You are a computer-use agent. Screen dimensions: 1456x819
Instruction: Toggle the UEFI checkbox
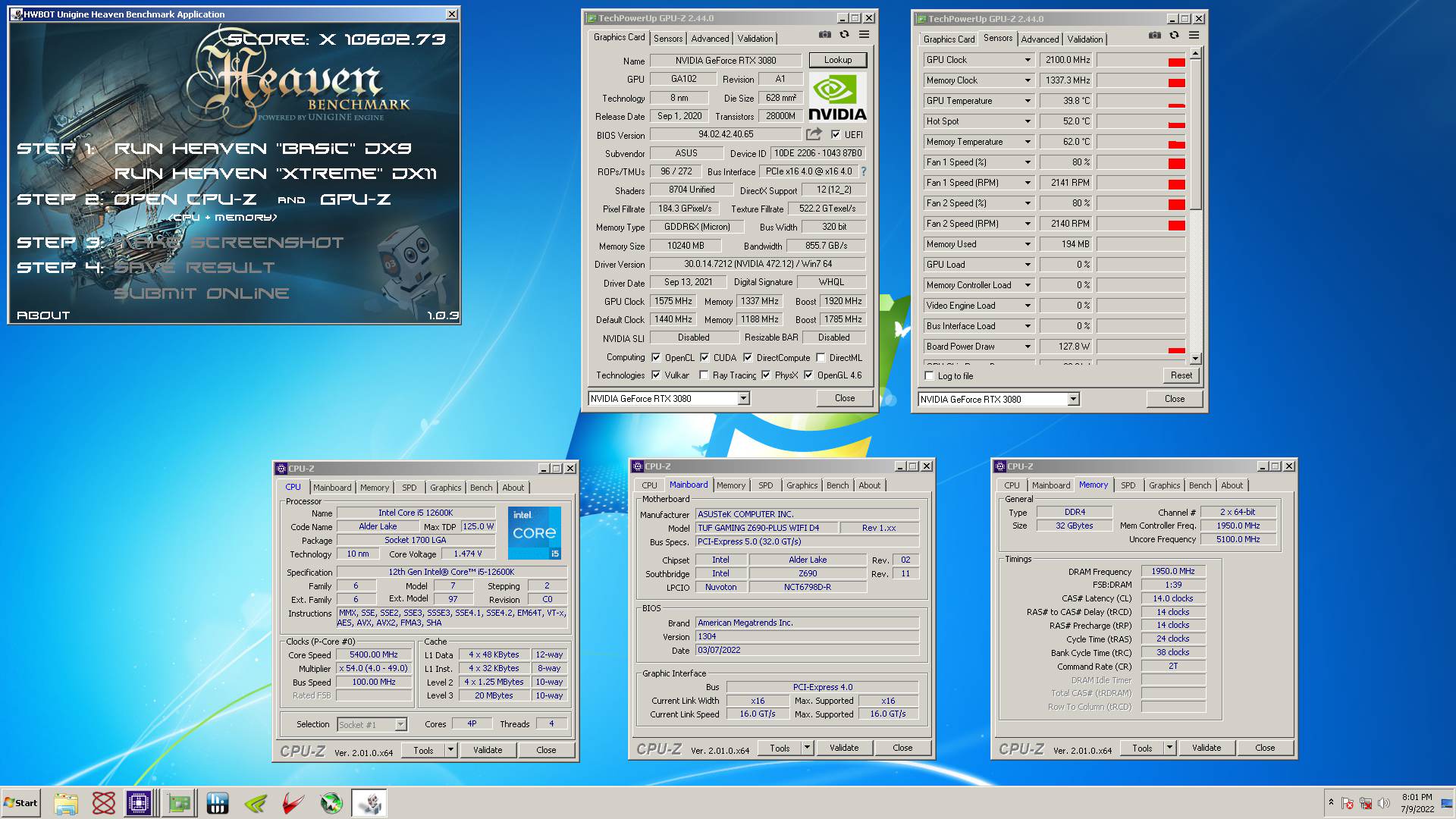pyautogui.click(x=836, y=134)
